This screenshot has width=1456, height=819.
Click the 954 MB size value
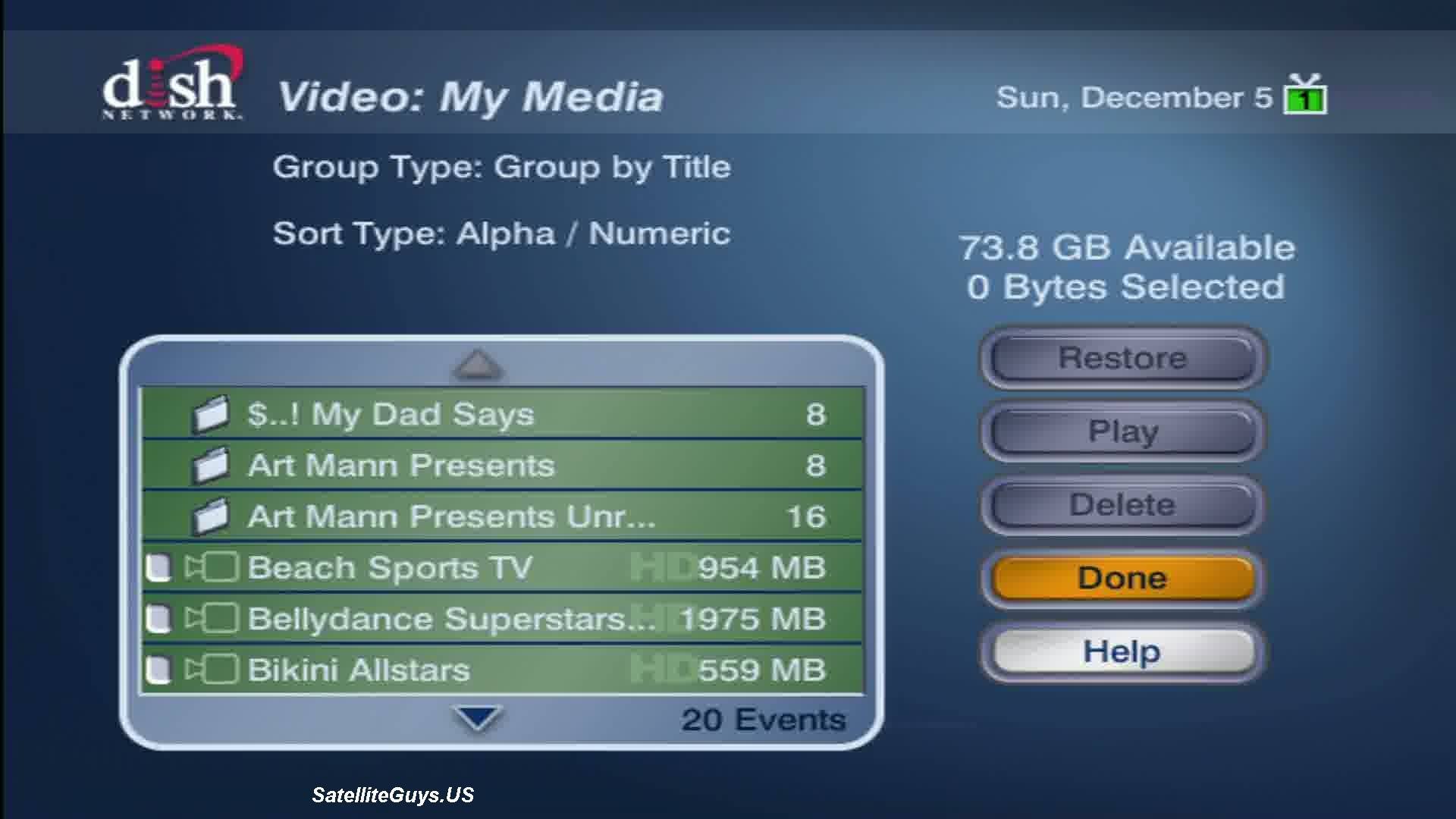tap(761, 568)
